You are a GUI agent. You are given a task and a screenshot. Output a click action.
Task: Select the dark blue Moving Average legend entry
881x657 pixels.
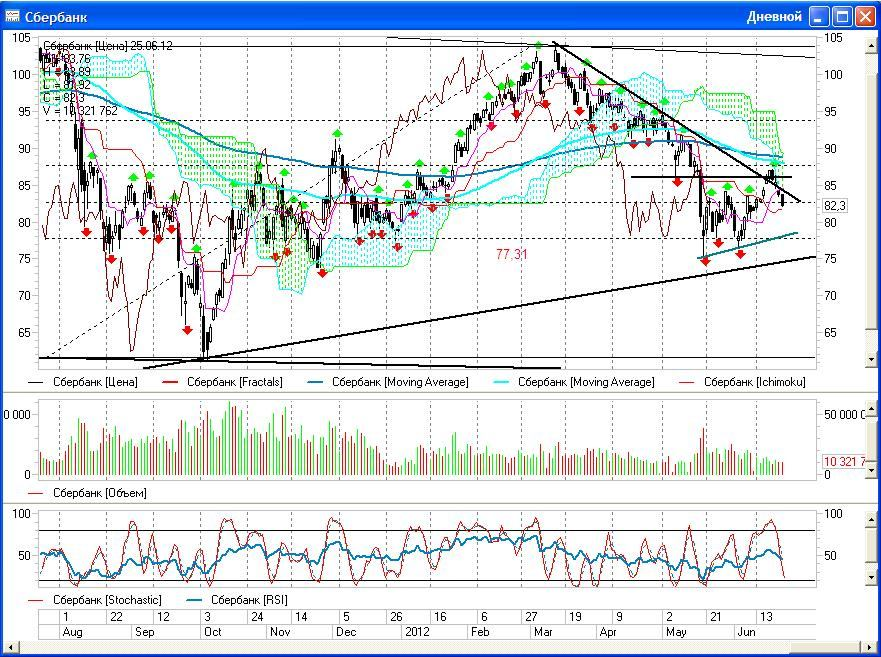pyautogui.click(x=388, y=382)
